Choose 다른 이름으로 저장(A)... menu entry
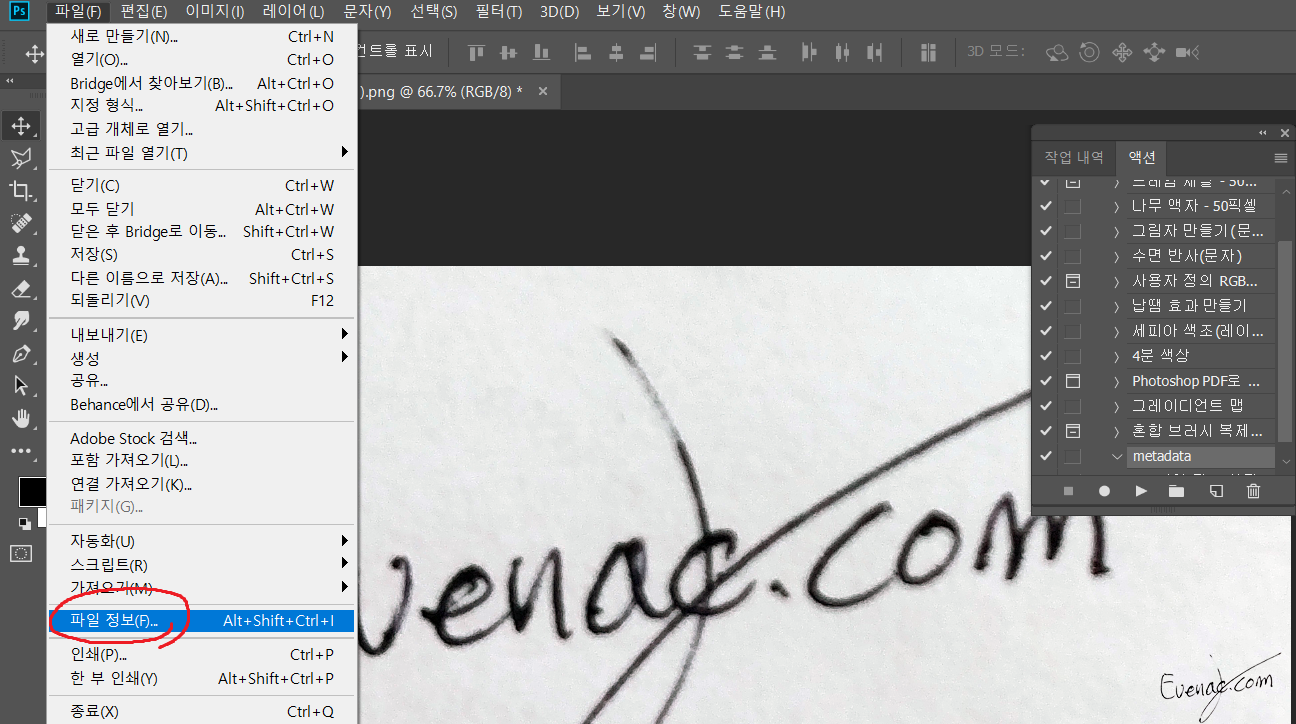The height and width of the screenshot is (724, 1296). (202, 278)
